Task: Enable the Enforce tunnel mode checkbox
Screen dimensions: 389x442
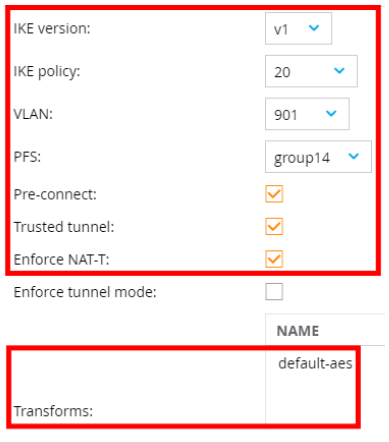Action: [274, 292]
